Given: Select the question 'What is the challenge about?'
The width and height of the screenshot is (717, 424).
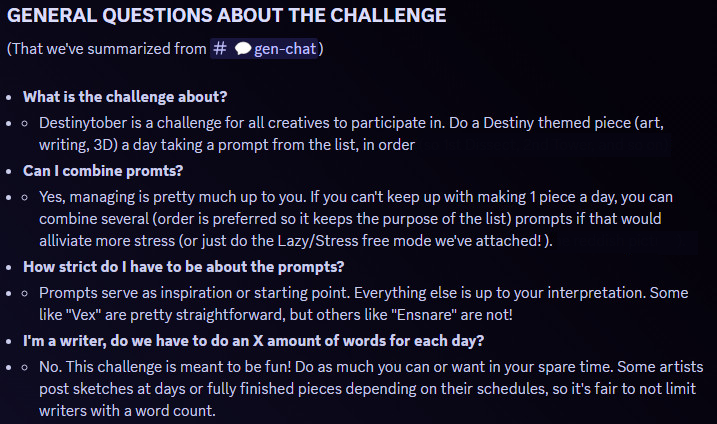Looking at the screenshot, I should pyautogui.click(x=125, y=97).
